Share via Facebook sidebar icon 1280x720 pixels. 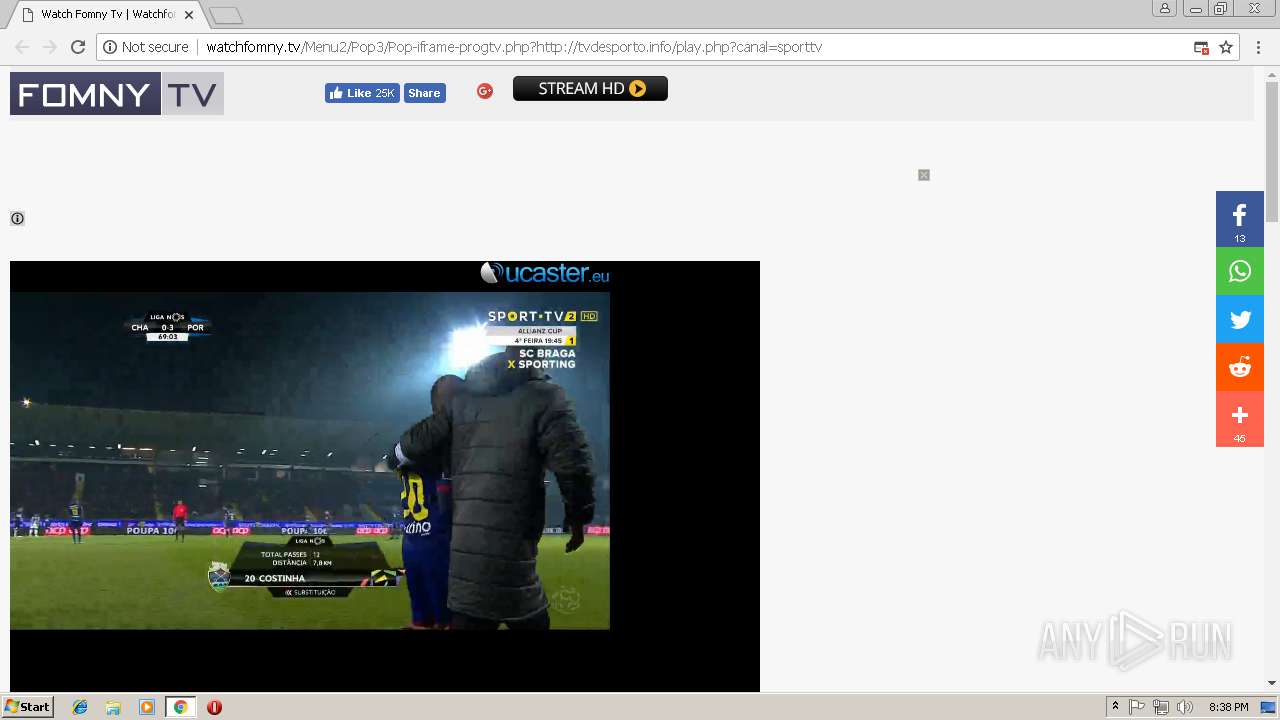pyautogui.click(x=1240, y=218)
